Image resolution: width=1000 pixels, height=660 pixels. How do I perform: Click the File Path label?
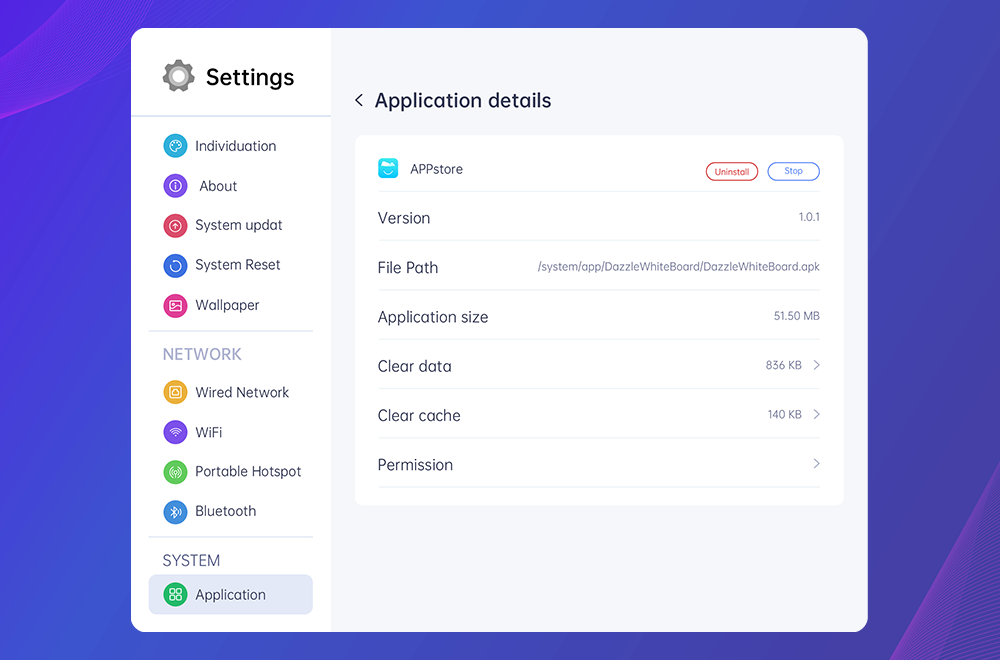(x=408, y=268)
